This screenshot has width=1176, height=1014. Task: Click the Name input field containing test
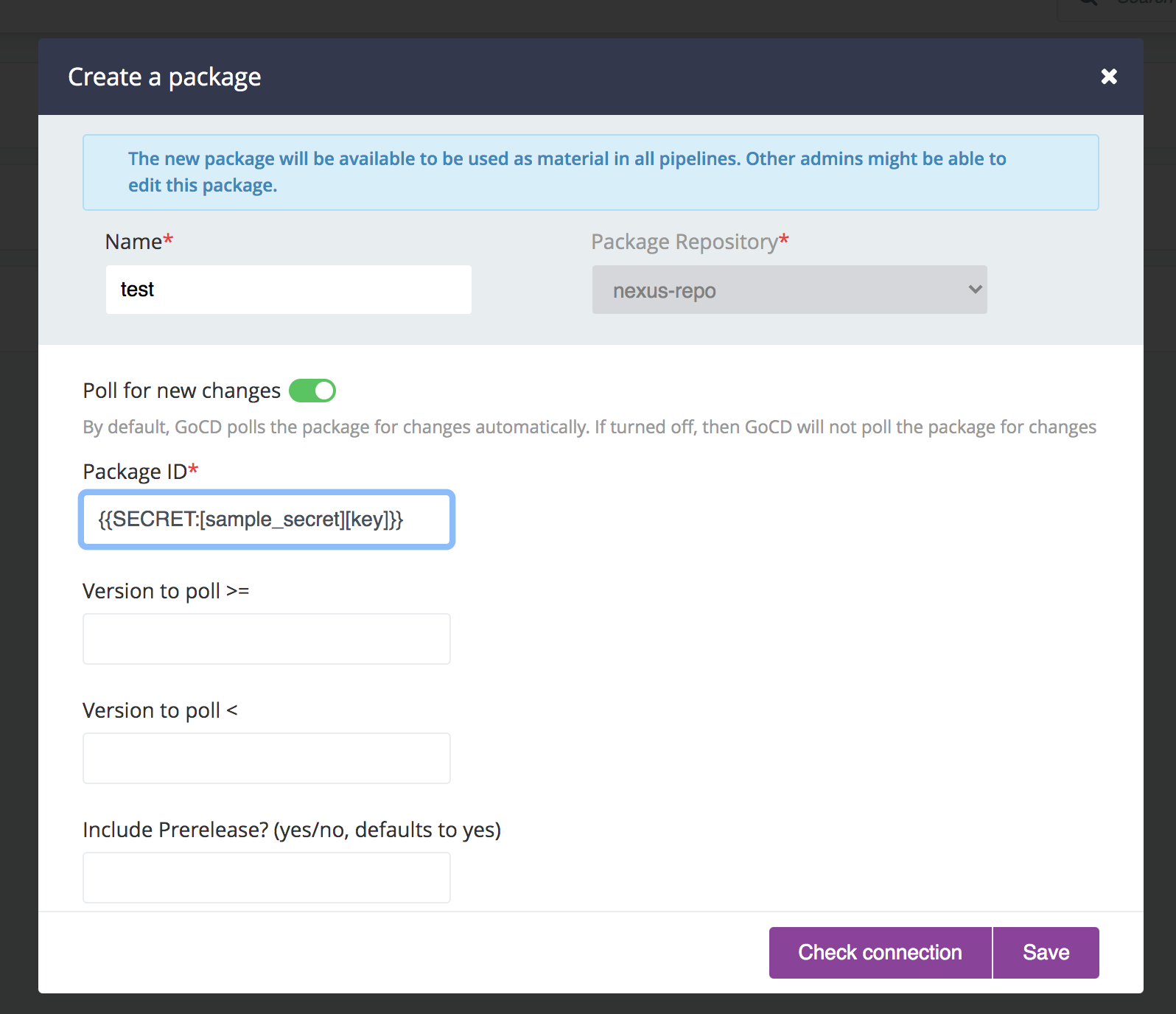coord(289,290)
